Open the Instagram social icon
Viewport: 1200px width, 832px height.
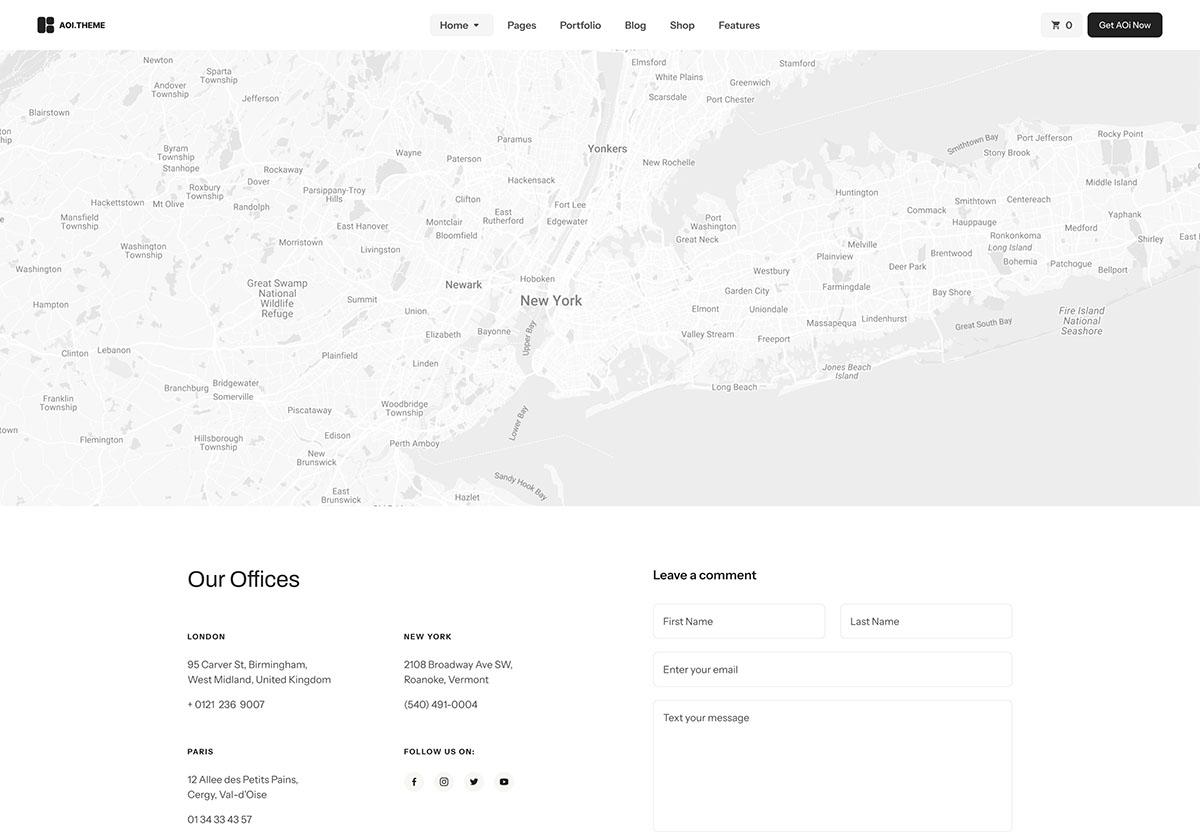coord(444,782)
